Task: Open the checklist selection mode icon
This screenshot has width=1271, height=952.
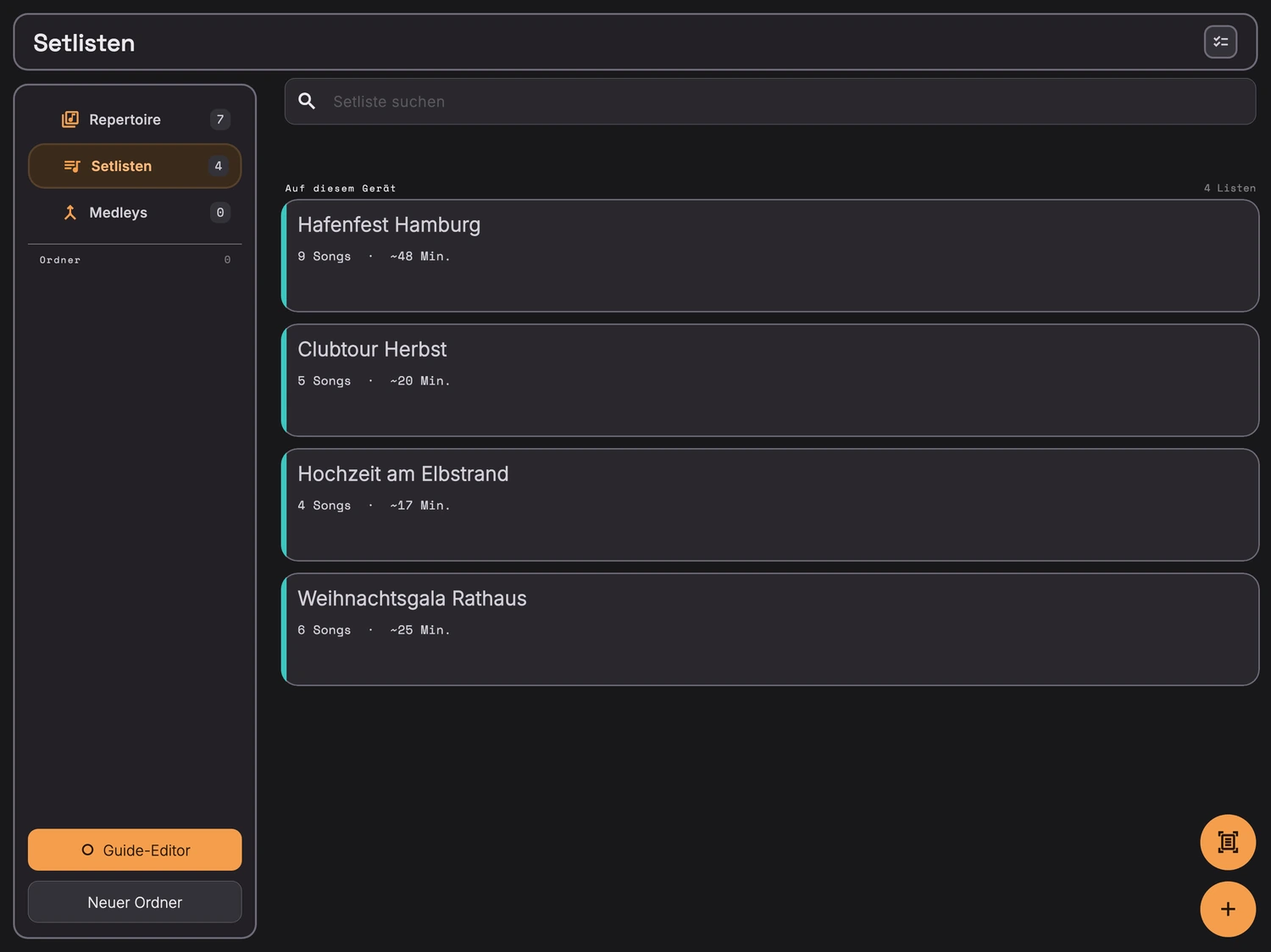Action: click(1220, 42)
